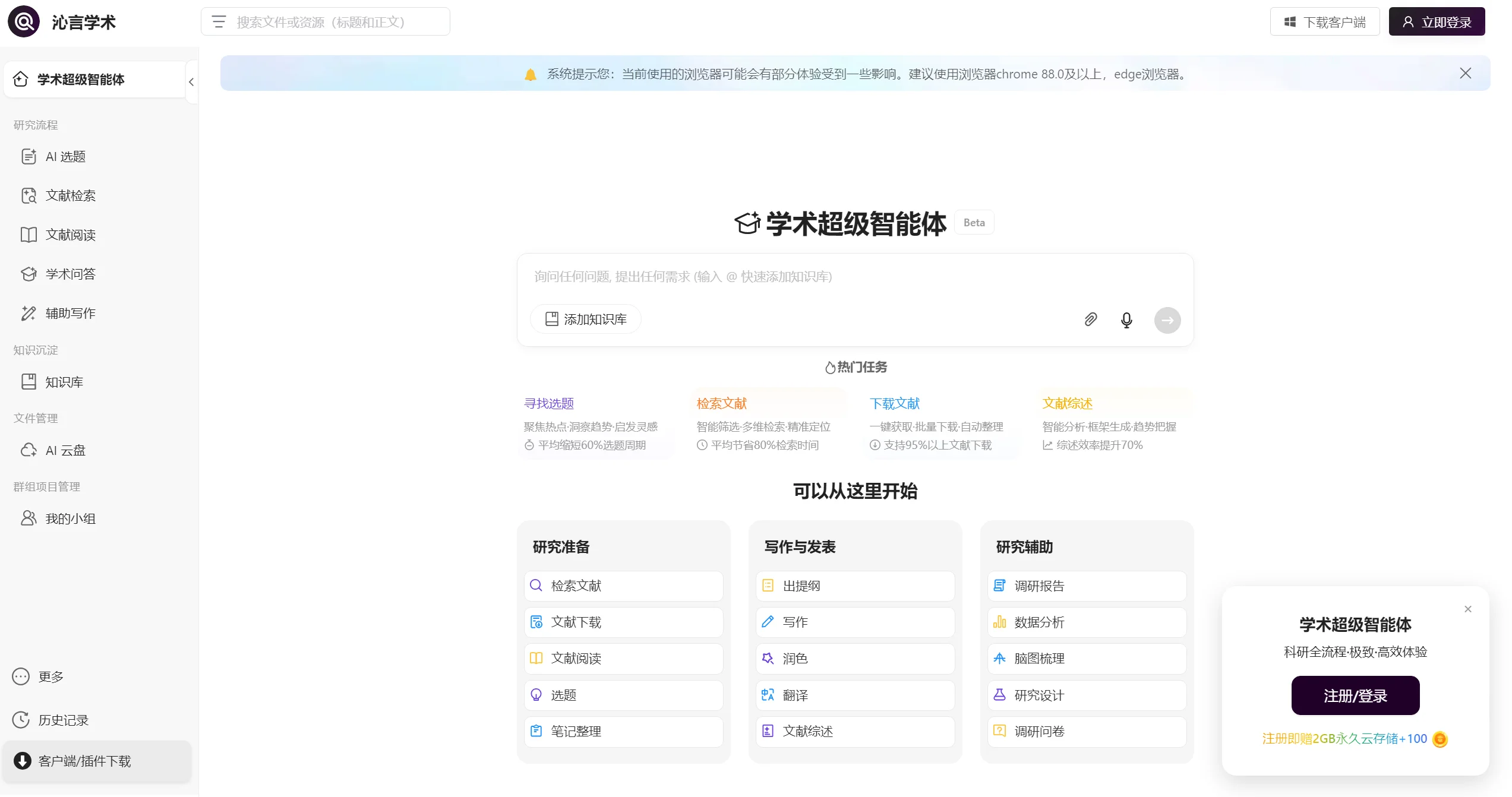This screenshot has height=797, width=1512.
Task: Open 添加知识库 to add a knowledge base
Action: click(585, 319)
